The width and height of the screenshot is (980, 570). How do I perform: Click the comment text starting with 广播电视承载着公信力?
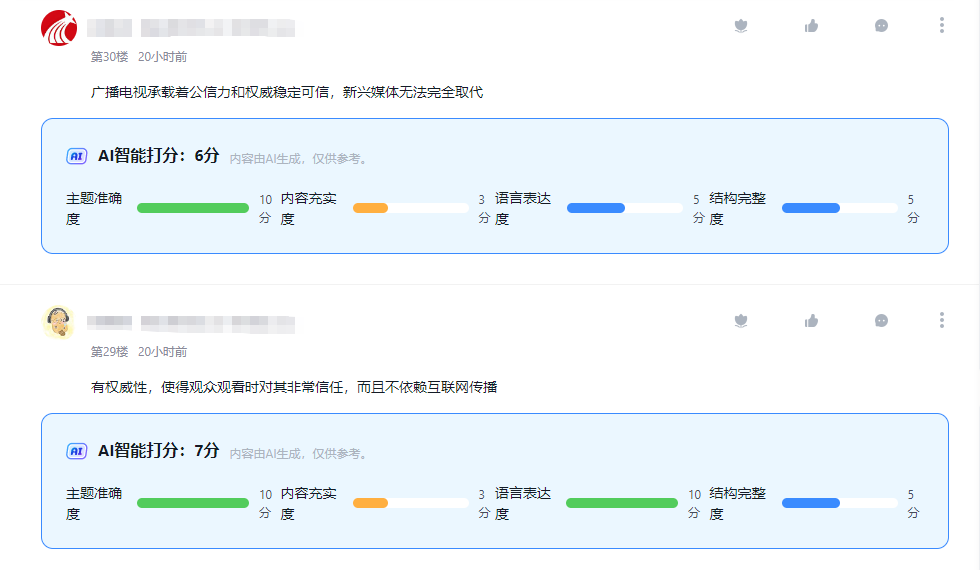tap(287, 92)
